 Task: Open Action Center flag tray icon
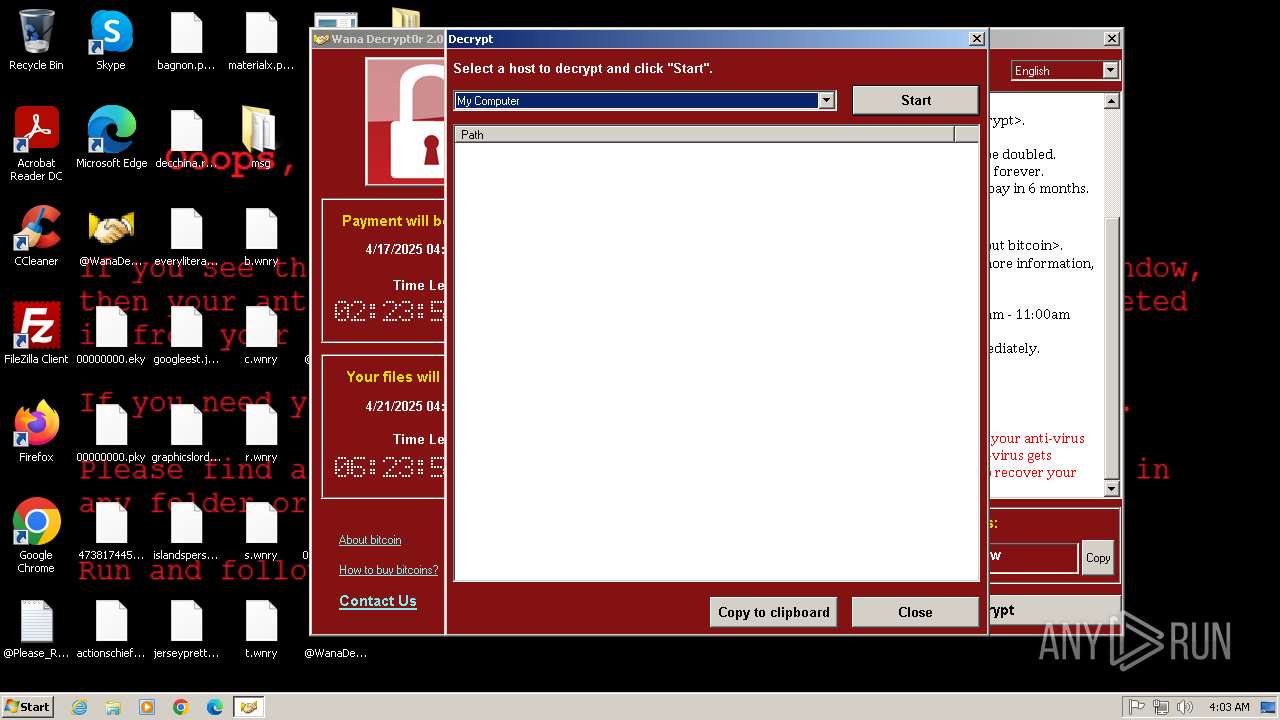1136,707
